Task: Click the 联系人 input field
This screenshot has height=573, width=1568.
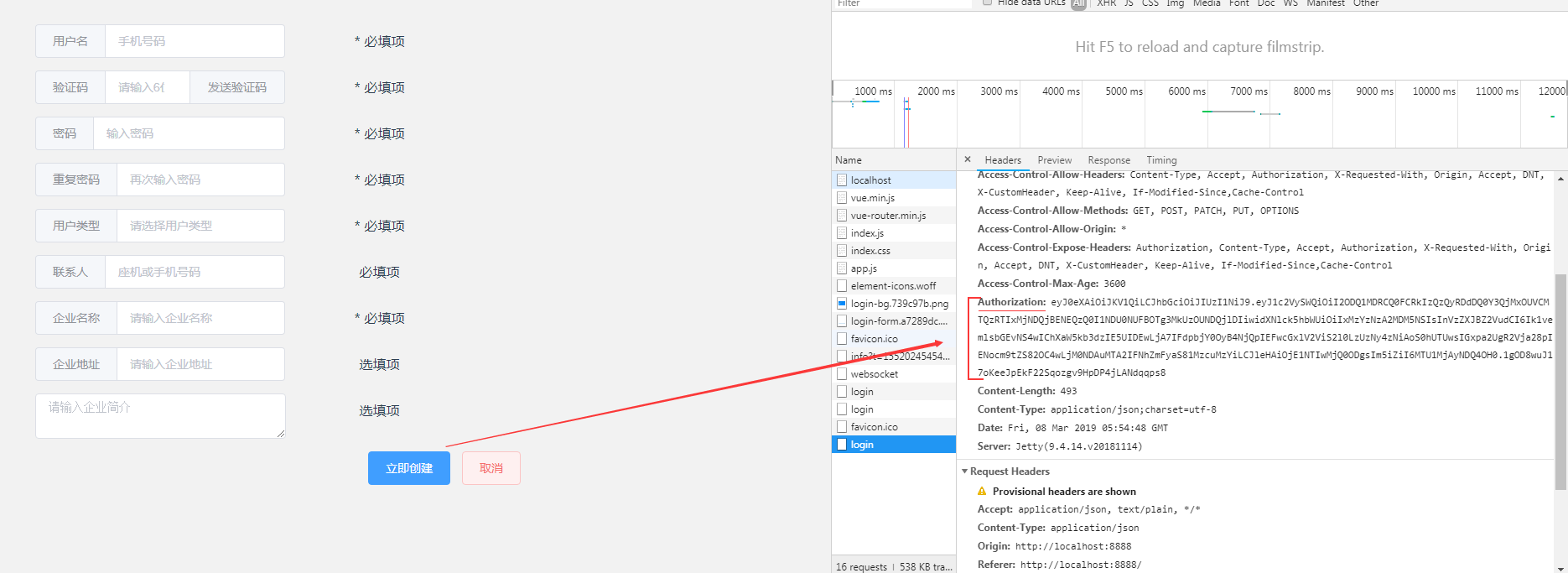Action: tap(195, 272)
